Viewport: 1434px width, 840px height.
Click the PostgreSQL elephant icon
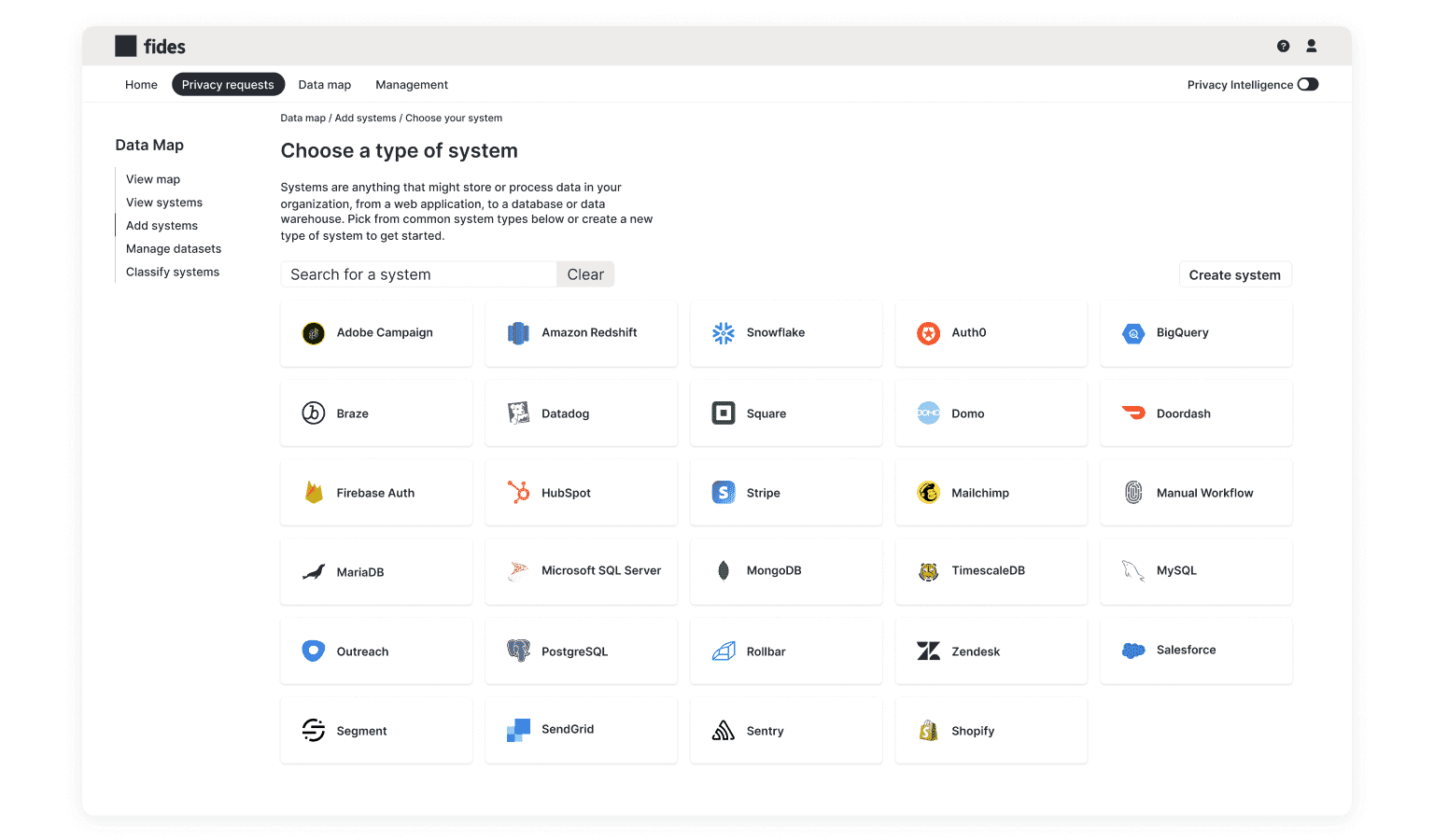(518, 651)
